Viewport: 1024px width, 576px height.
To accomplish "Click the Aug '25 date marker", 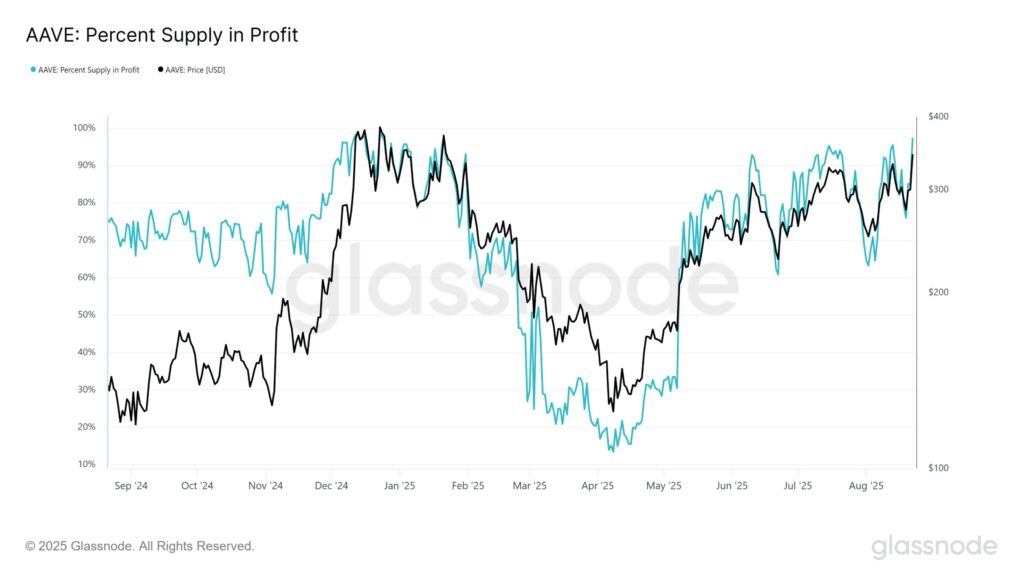I will 865,487.
